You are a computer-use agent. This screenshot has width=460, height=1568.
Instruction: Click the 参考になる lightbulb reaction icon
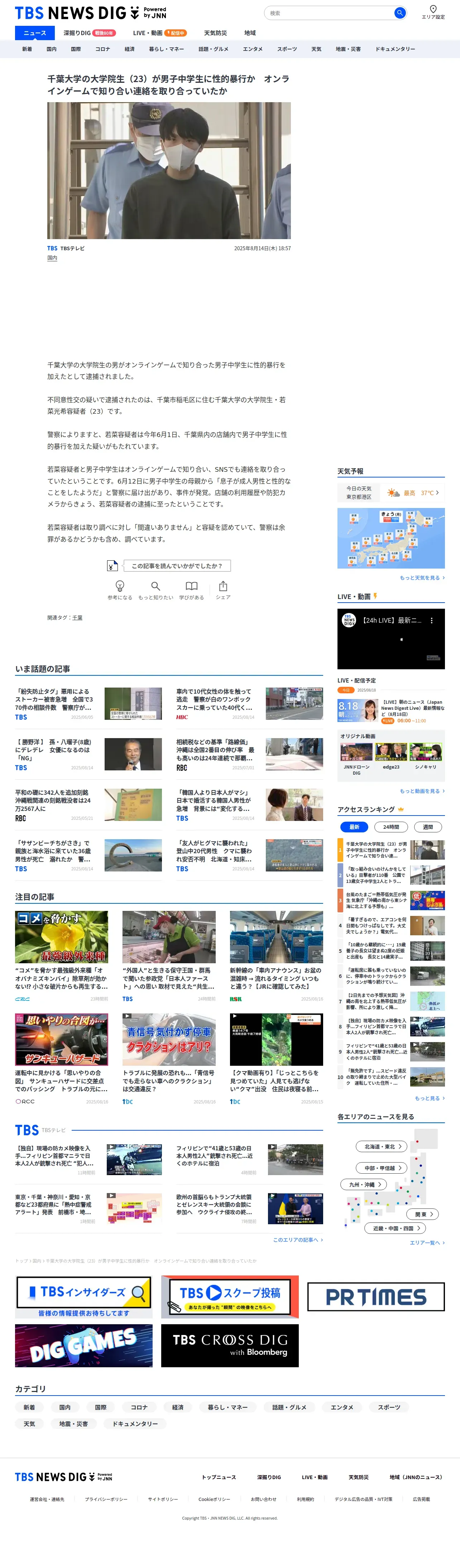click(x=120, y=585)
